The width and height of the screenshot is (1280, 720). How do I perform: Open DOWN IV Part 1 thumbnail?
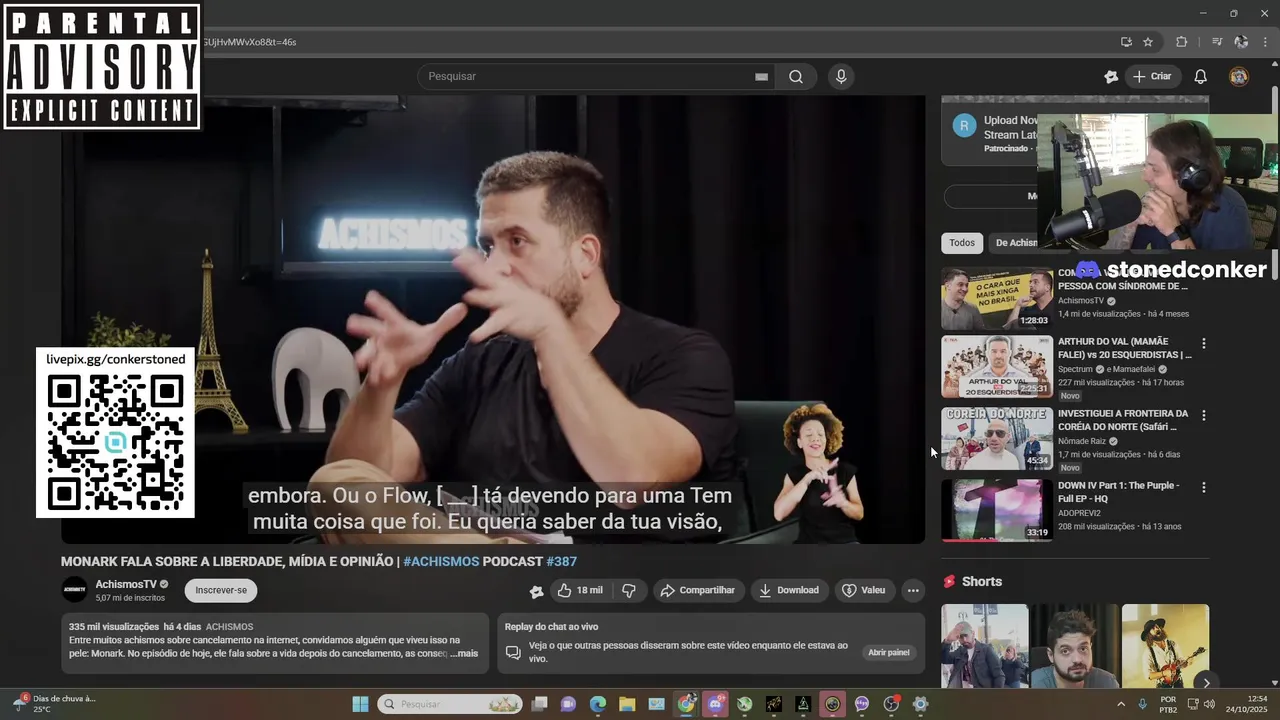pyautogui.click(x=997, y=510)
